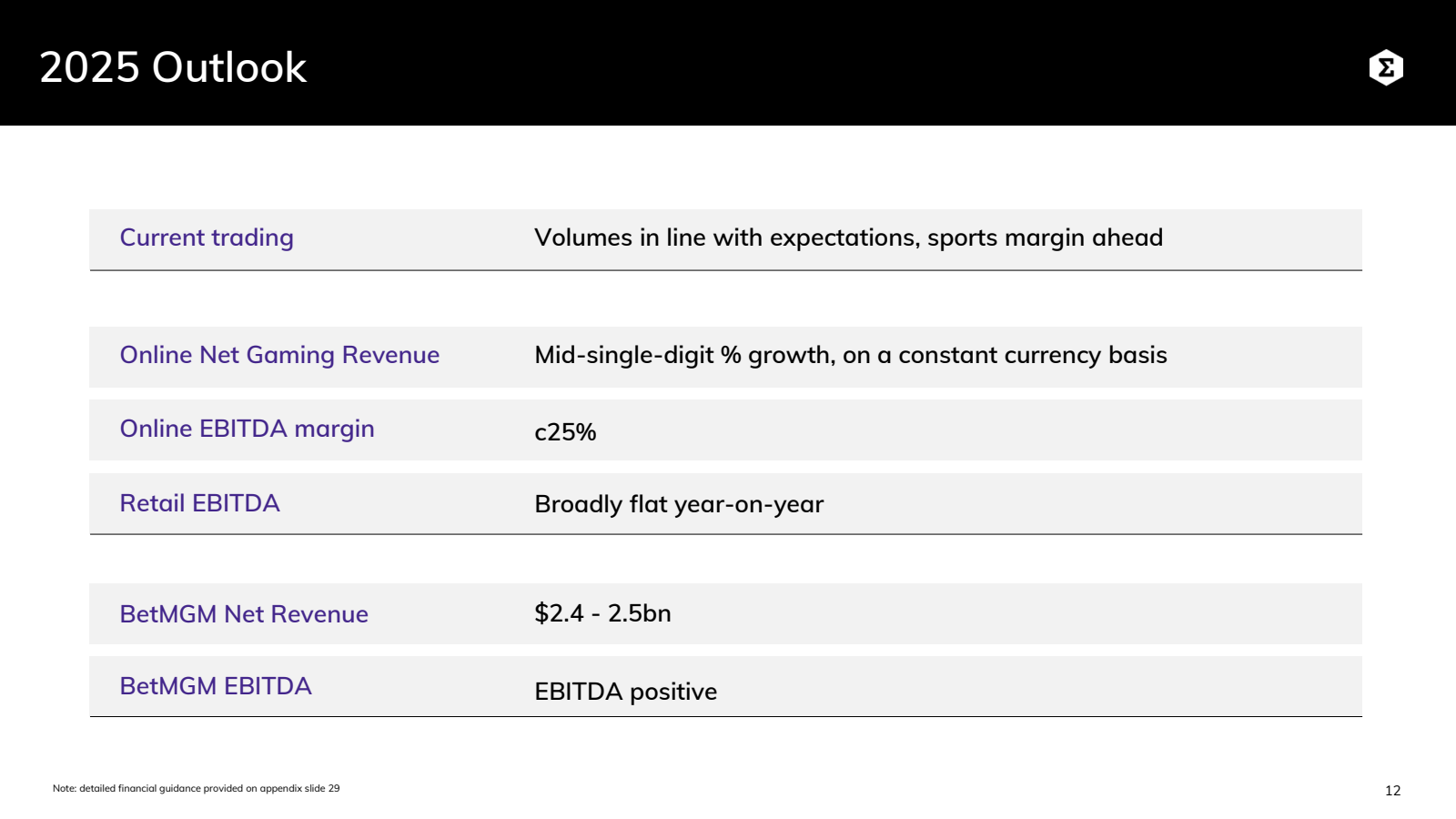Click the c25% margin value
The height and width of the screenshot is (819, 1456).
[x=565, y=432]
